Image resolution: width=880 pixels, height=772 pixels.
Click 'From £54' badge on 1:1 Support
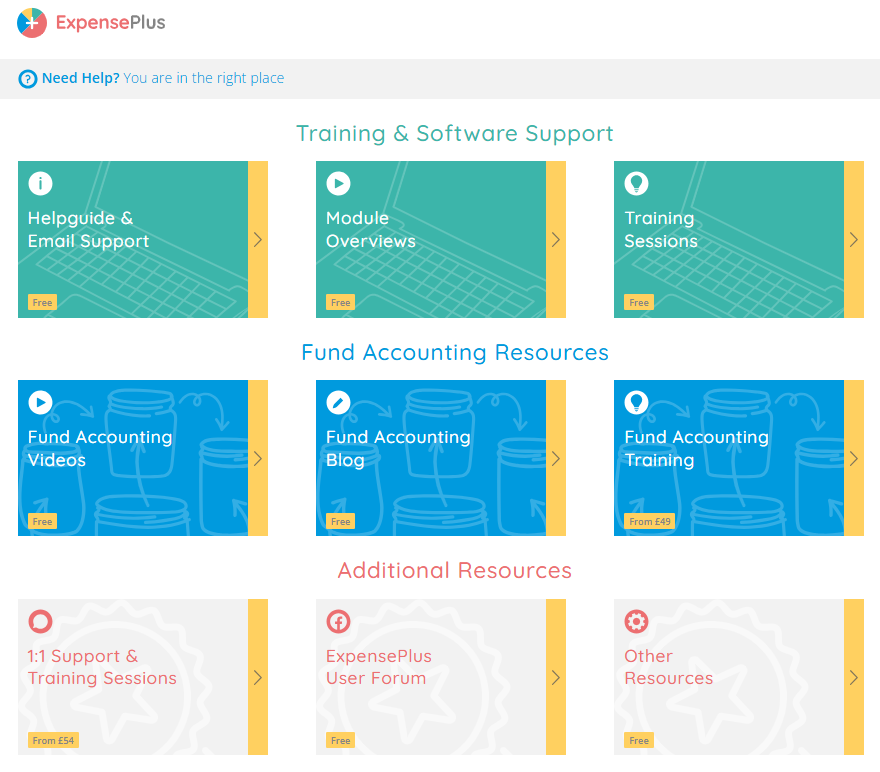(53, 740)
